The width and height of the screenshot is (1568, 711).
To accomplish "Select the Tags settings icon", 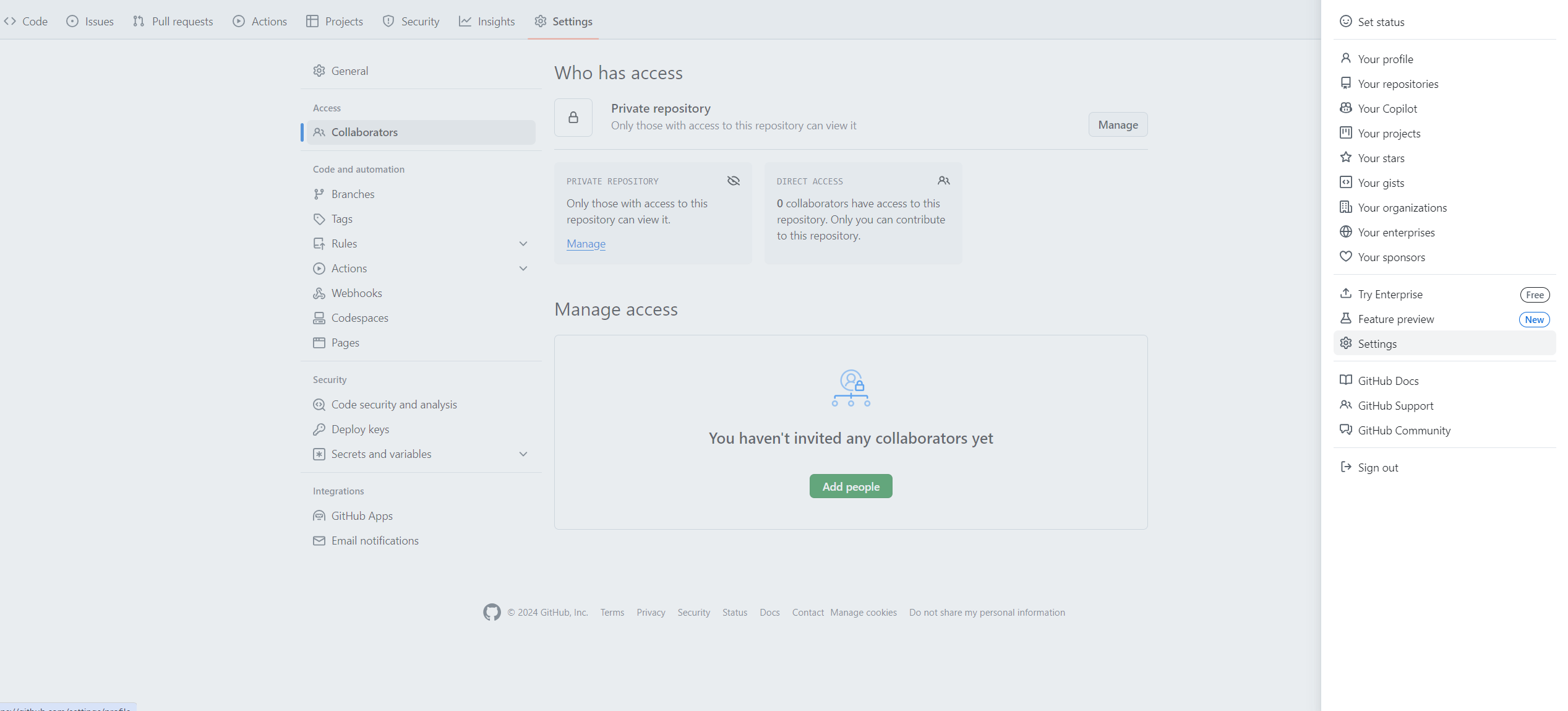I will pos(319,218).
